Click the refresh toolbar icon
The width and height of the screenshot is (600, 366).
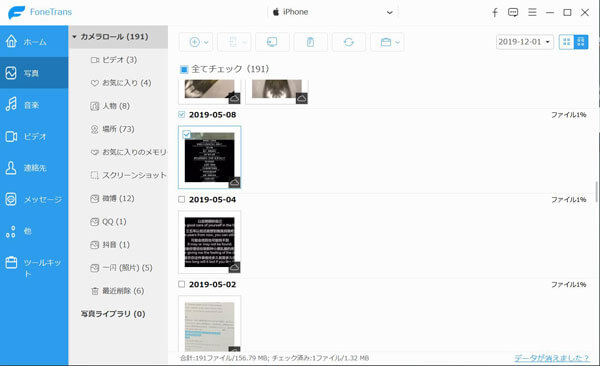click(349, 42)
